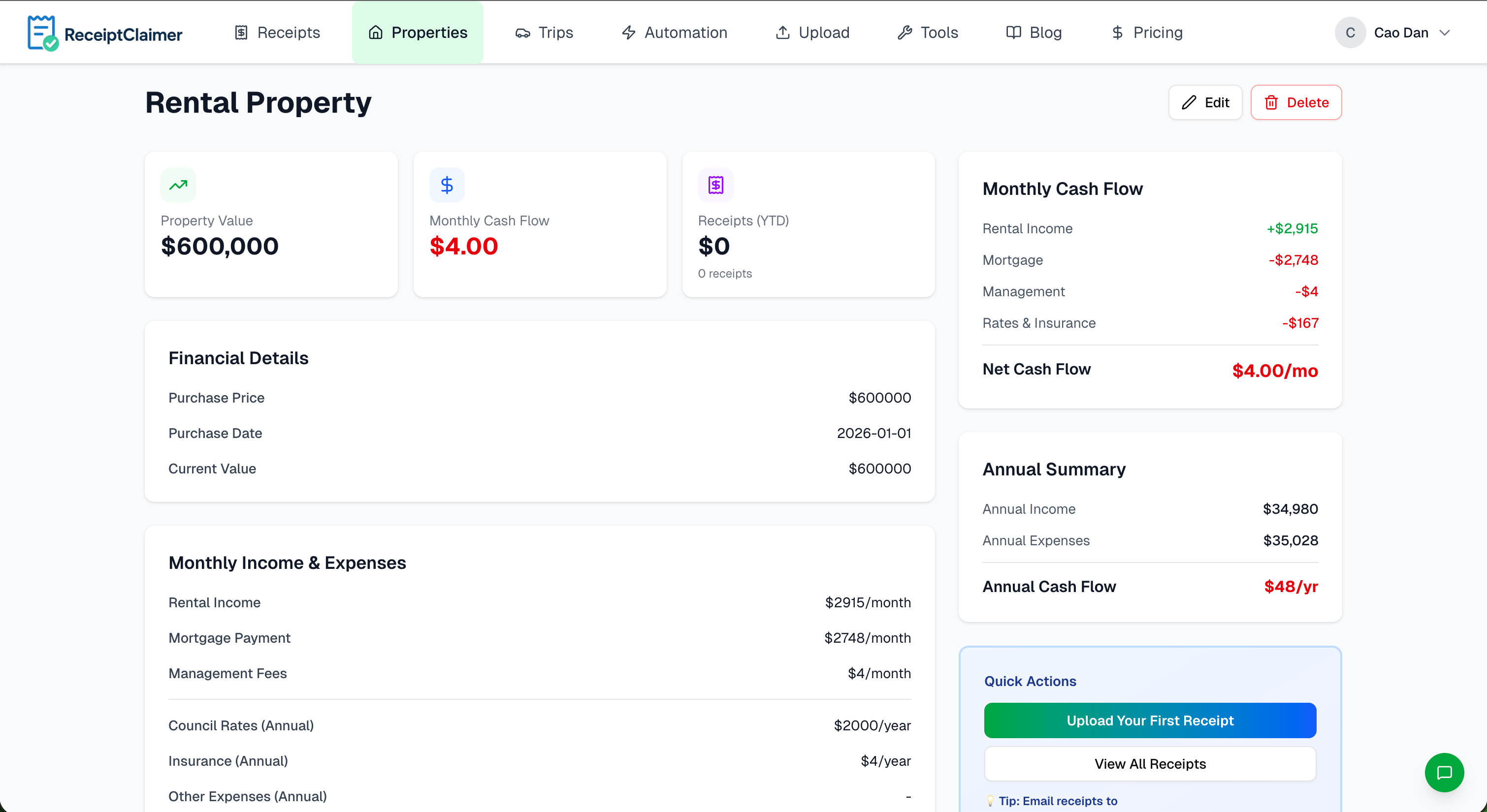This screenshot has width=1487, height=812.
Task: Click the -$167 Rates & Insurance figure
Action: pos(1300,323)
